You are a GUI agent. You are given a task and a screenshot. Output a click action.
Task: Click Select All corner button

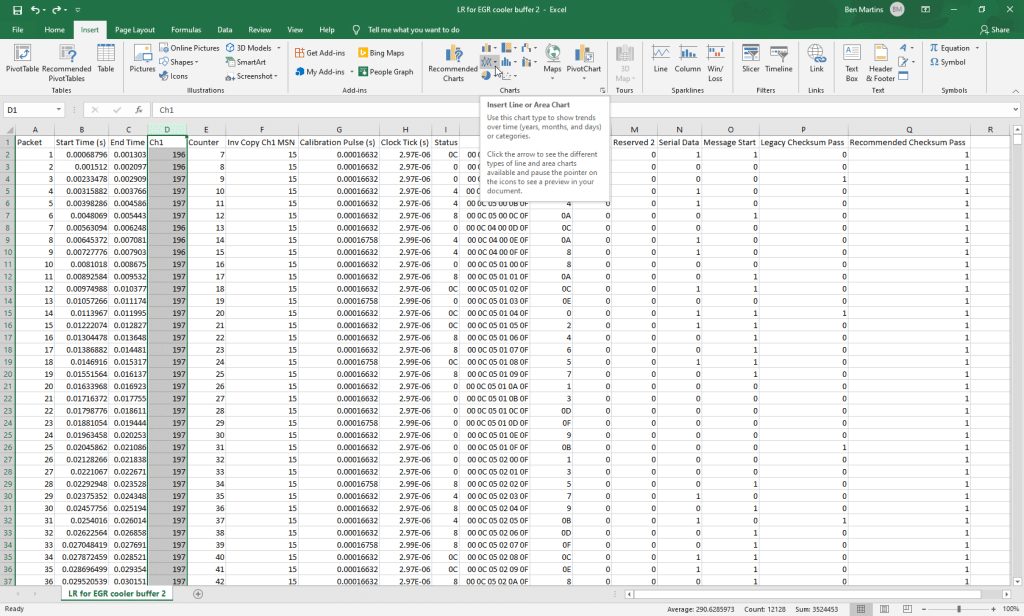tap(7, 129)
